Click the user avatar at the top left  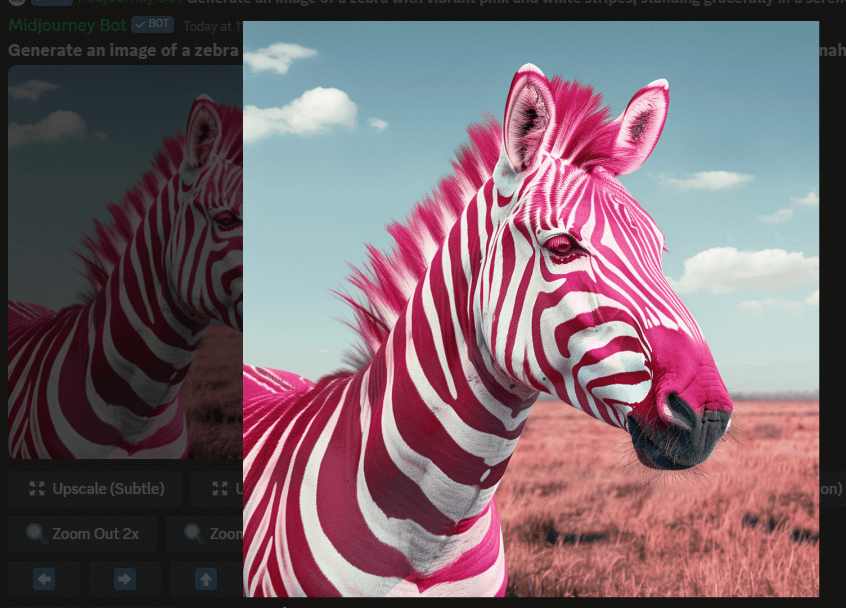18,2
